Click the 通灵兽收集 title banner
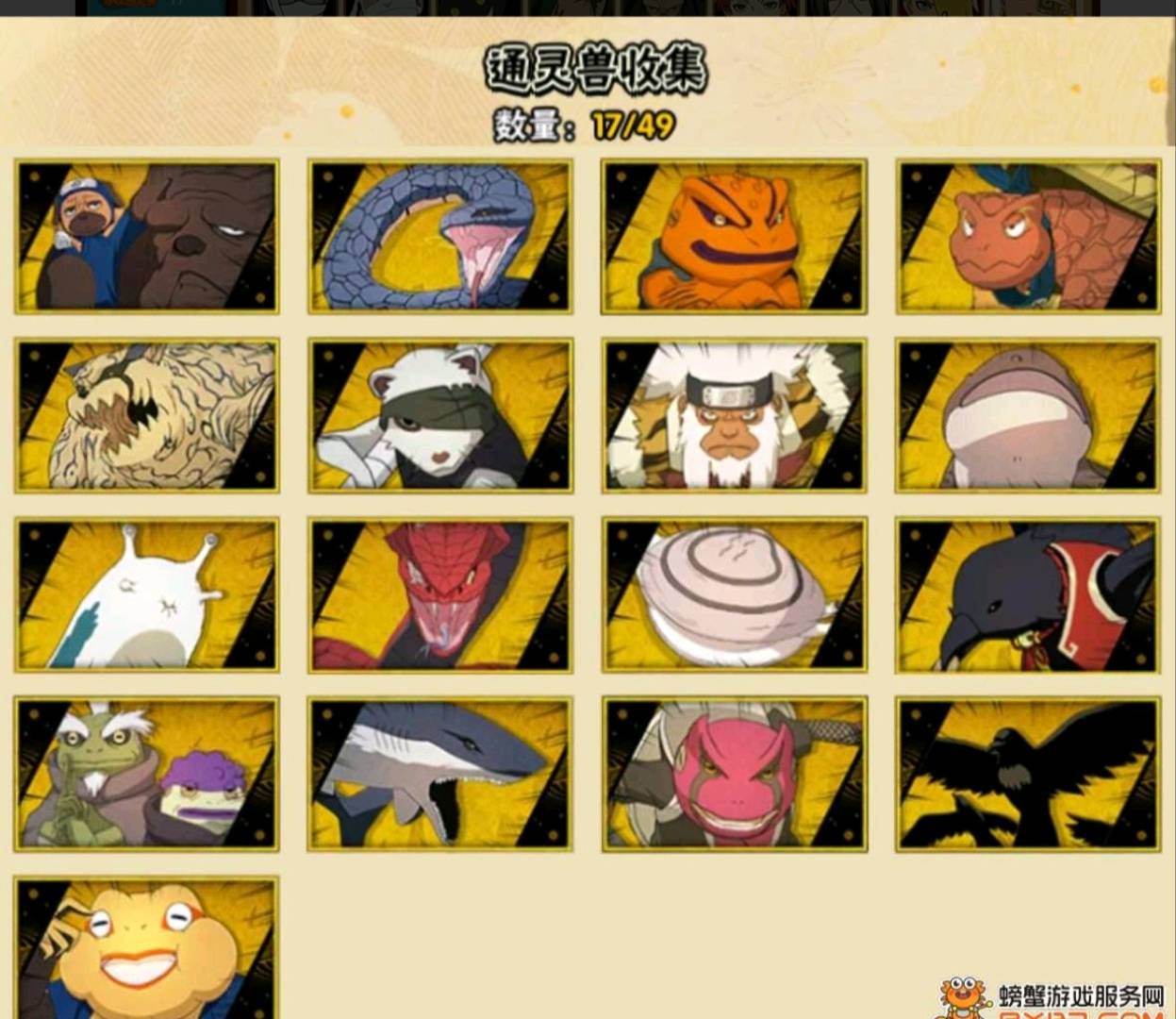 [x=595, y=69]
